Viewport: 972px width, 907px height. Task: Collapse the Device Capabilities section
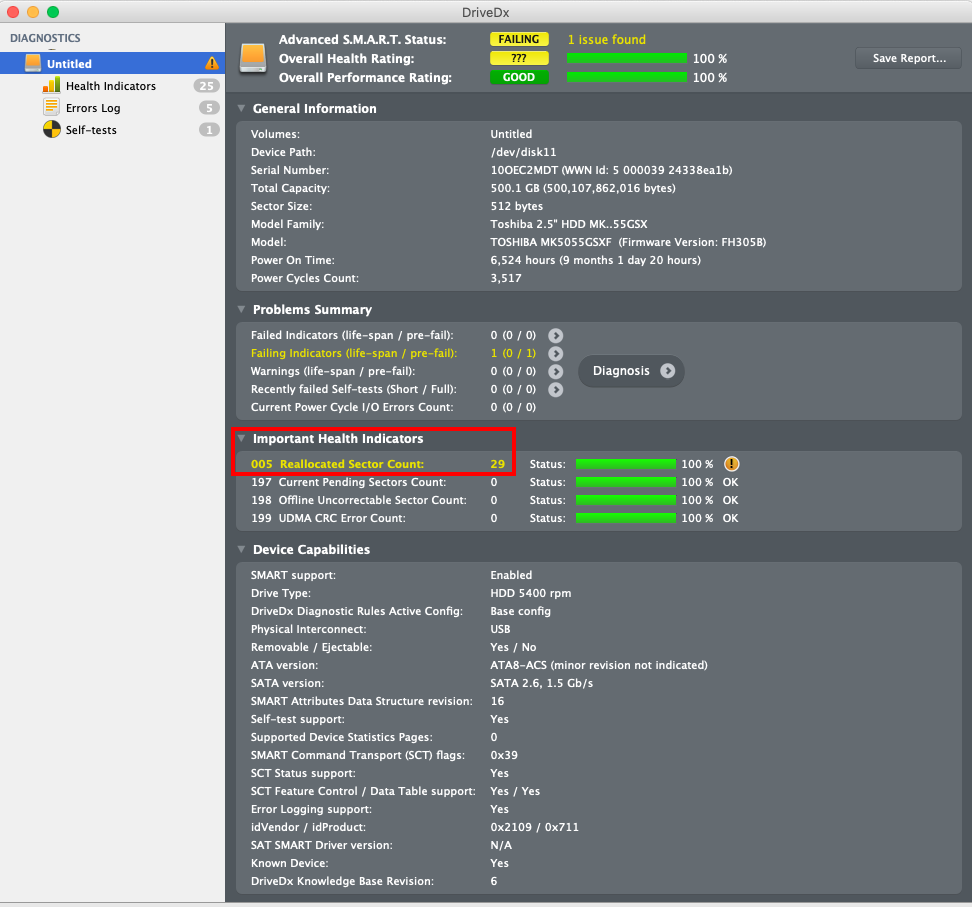pos(241,550)
